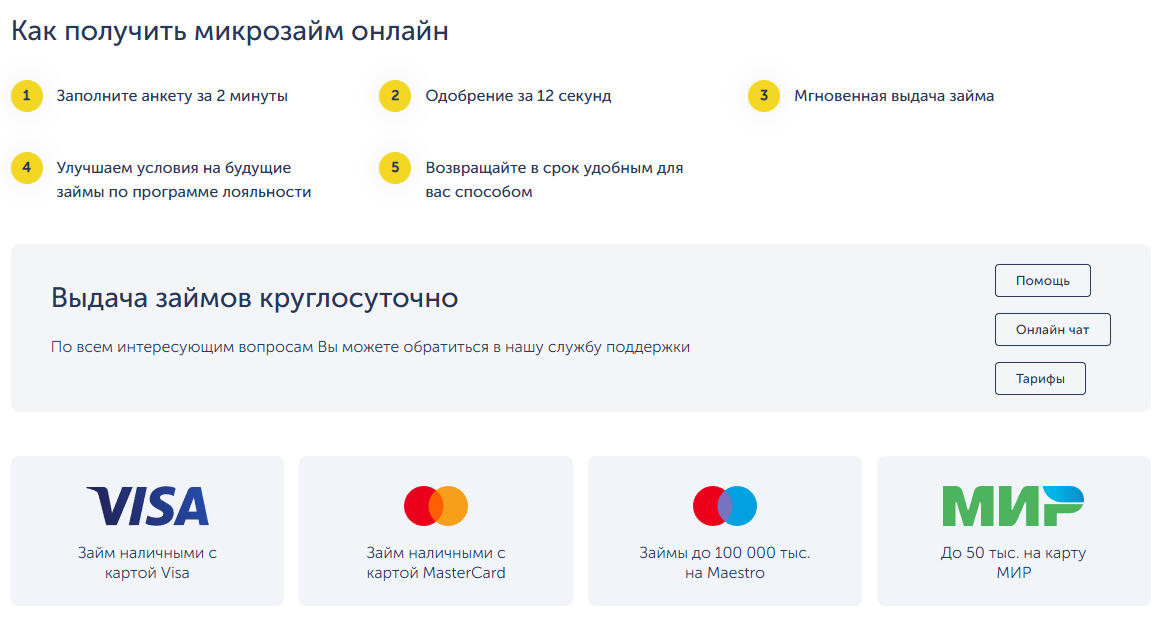Select "Займы до 100 000 тыс. на Maestro"

pos(725,563)
